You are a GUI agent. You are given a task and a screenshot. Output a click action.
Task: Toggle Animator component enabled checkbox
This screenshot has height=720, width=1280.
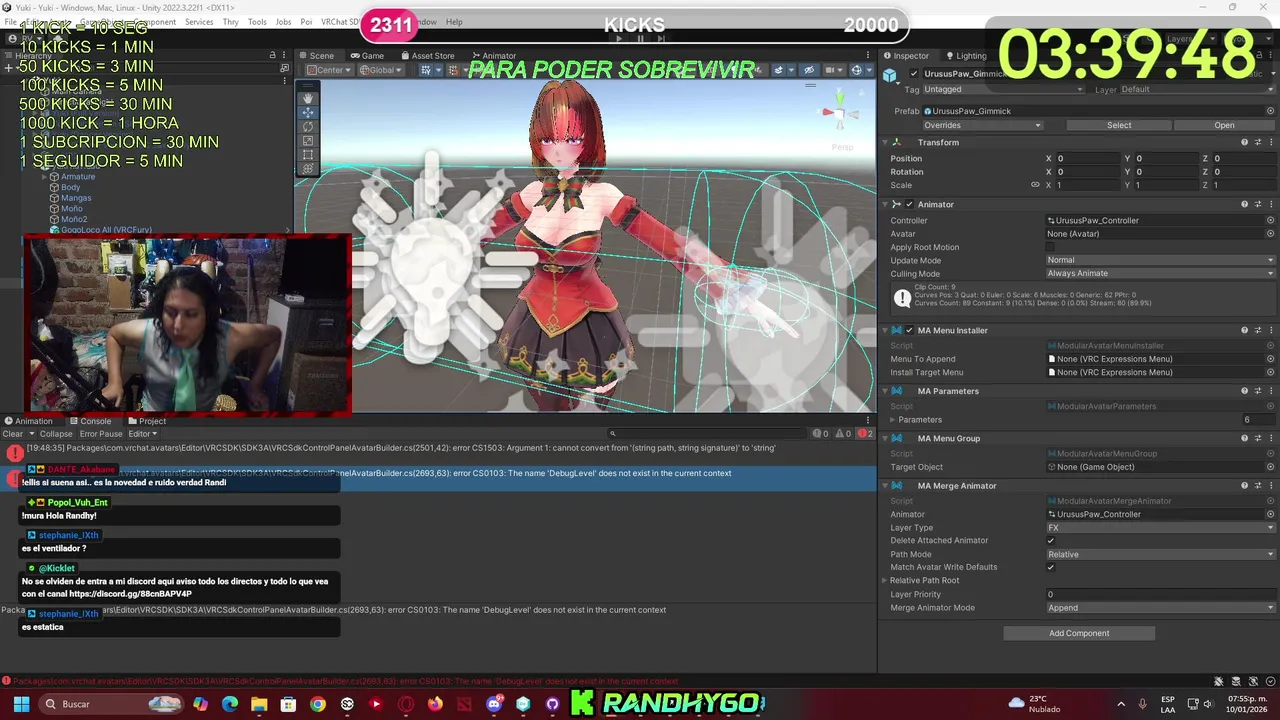pos(909,204)
